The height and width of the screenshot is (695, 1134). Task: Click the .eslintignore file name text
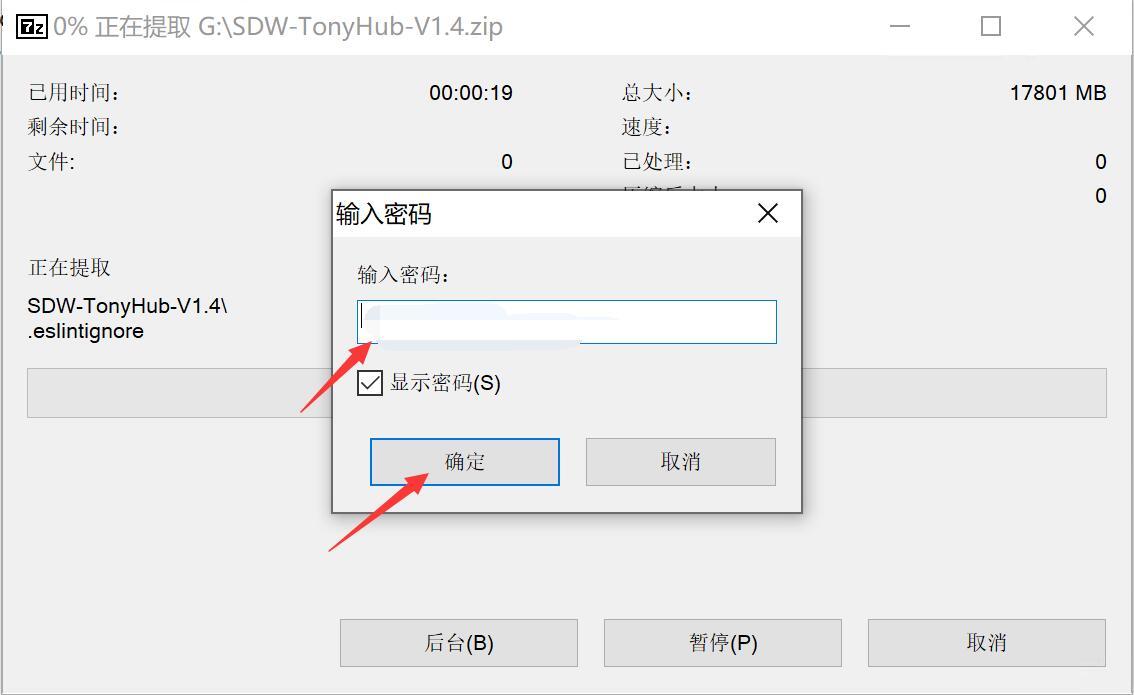[86, 331]
